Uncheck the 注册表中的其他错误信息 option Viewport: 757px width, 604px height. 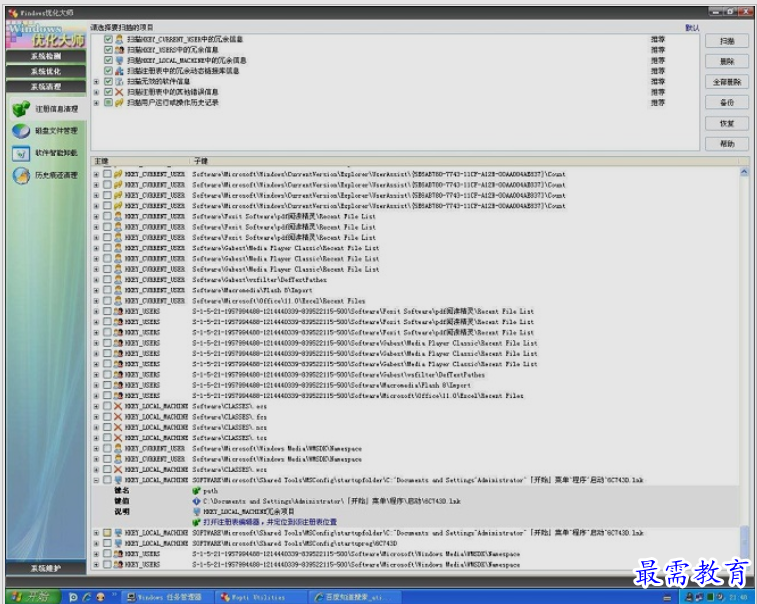click(108, 92)
